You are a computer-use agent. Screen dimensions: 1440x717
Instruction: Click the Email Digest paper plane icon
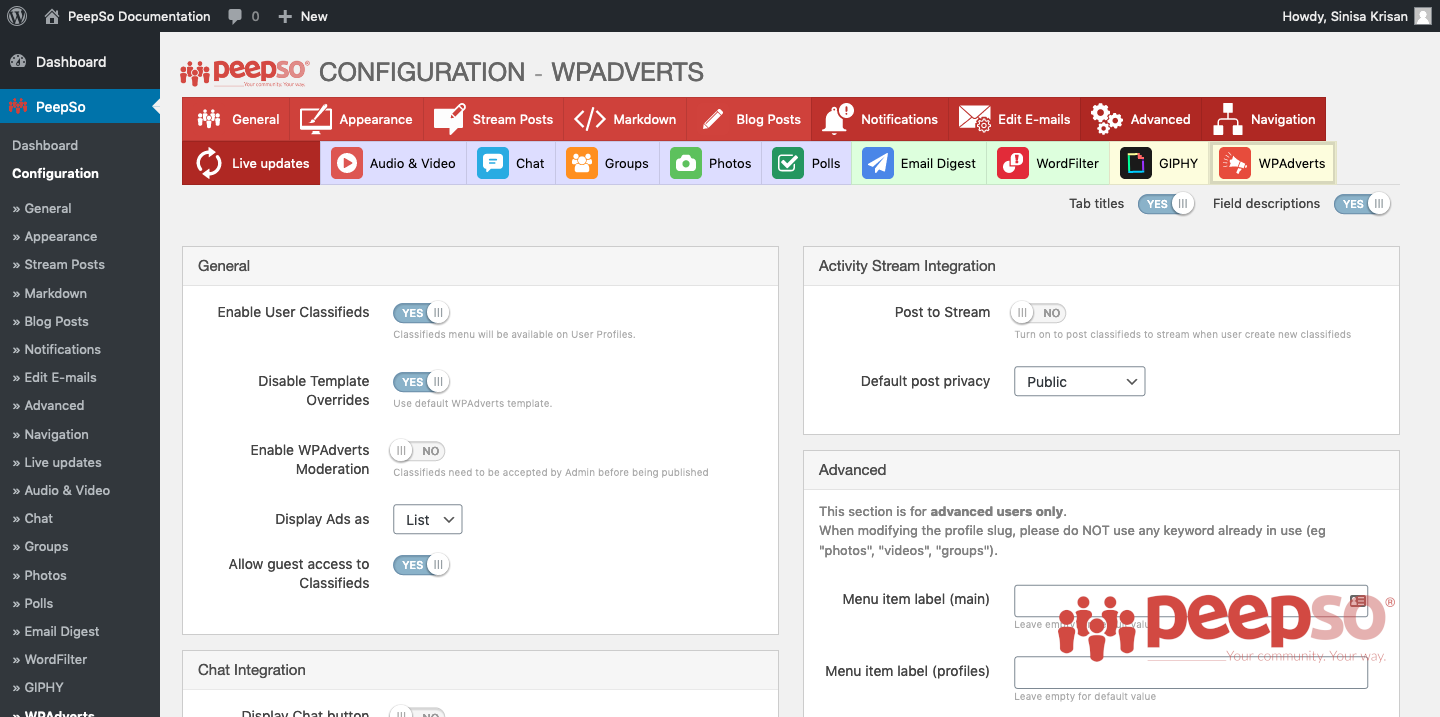point(878,163)
